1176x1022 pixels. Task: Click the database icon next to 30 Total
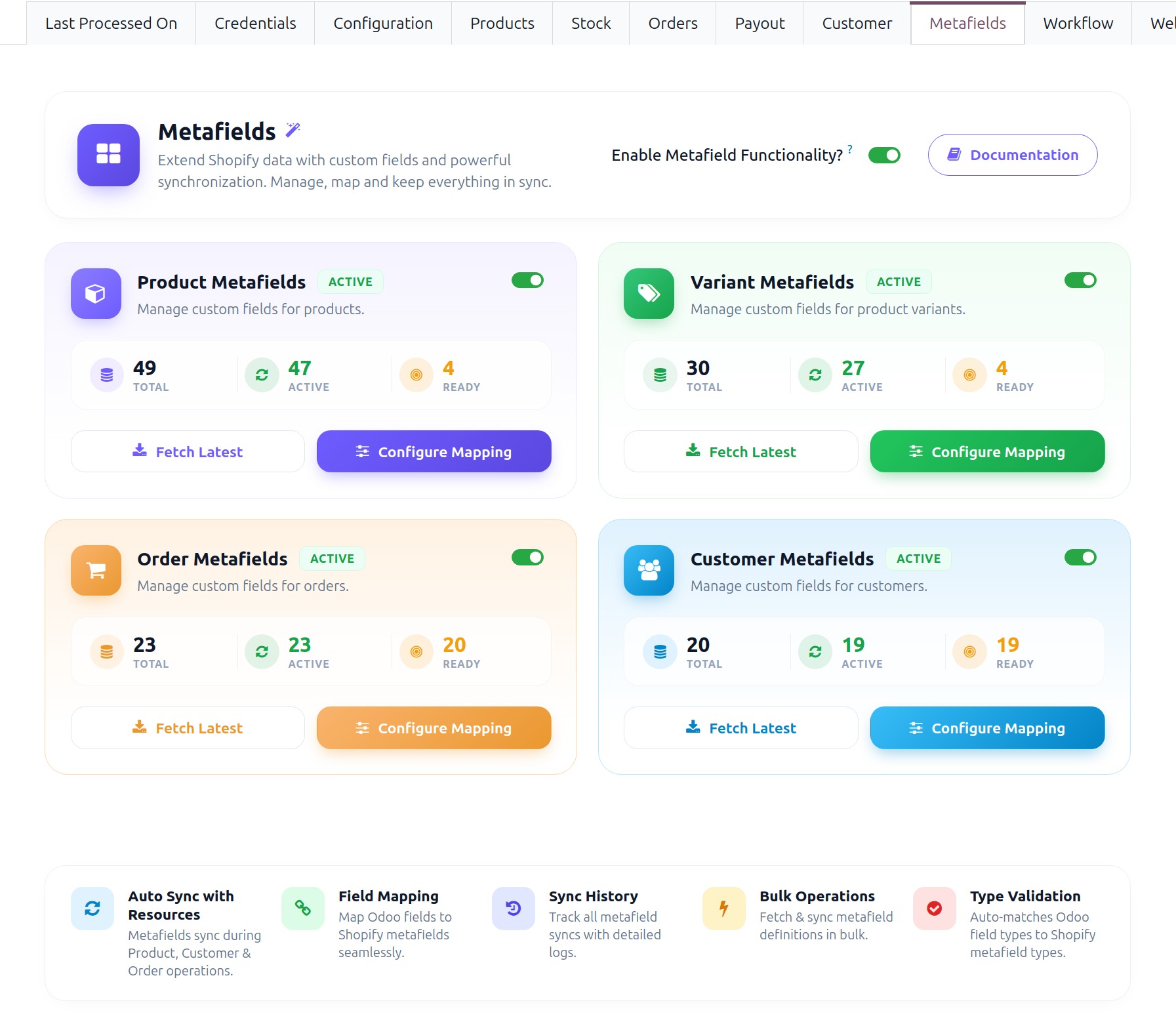pyautogui.click(x=660, y=375)
